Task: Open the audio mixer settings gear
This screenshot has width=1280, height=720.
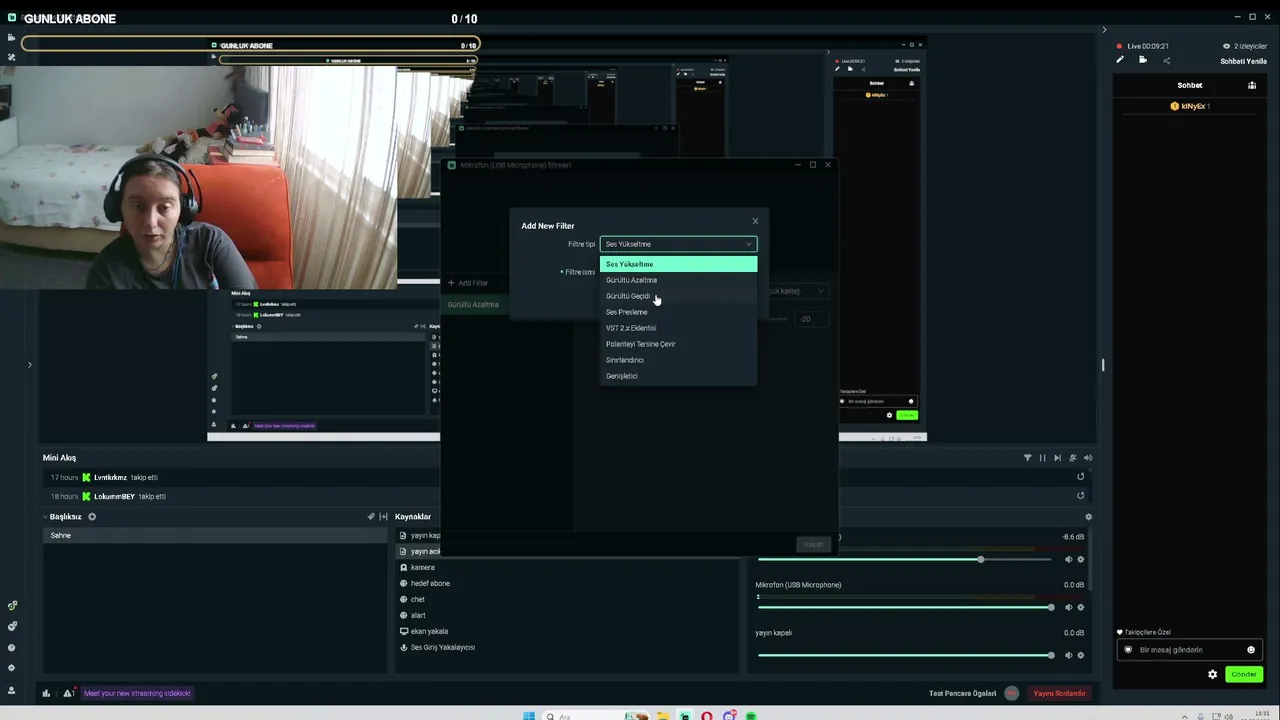Action: [1088, 517]
